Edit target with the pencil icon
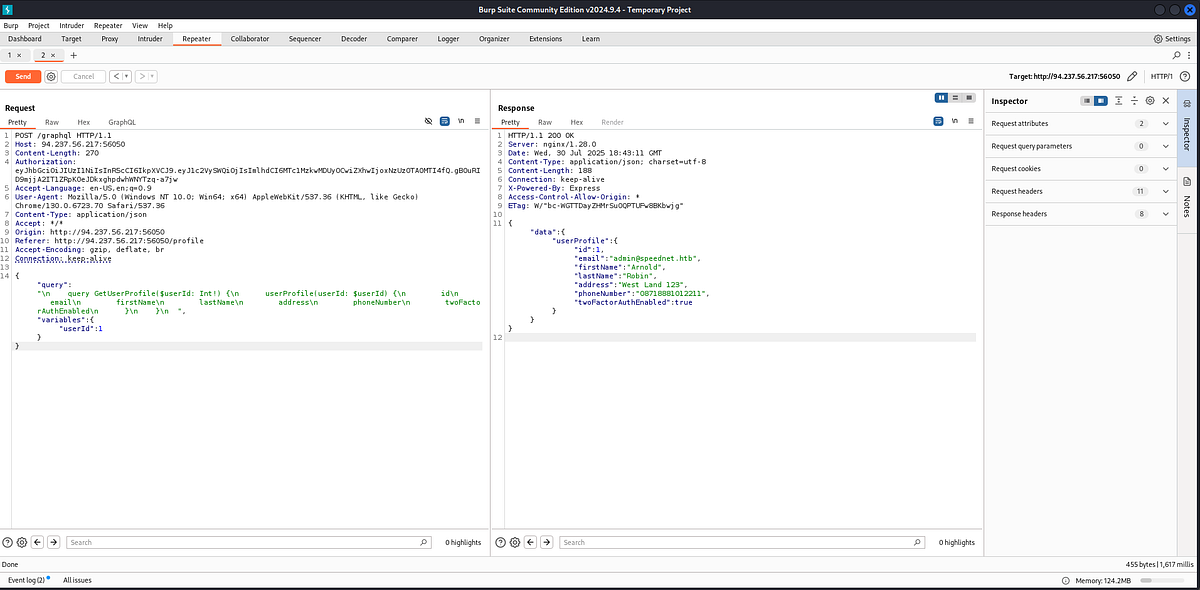This screenshot has height=590, width=1200. click(x=1131, y=76)
